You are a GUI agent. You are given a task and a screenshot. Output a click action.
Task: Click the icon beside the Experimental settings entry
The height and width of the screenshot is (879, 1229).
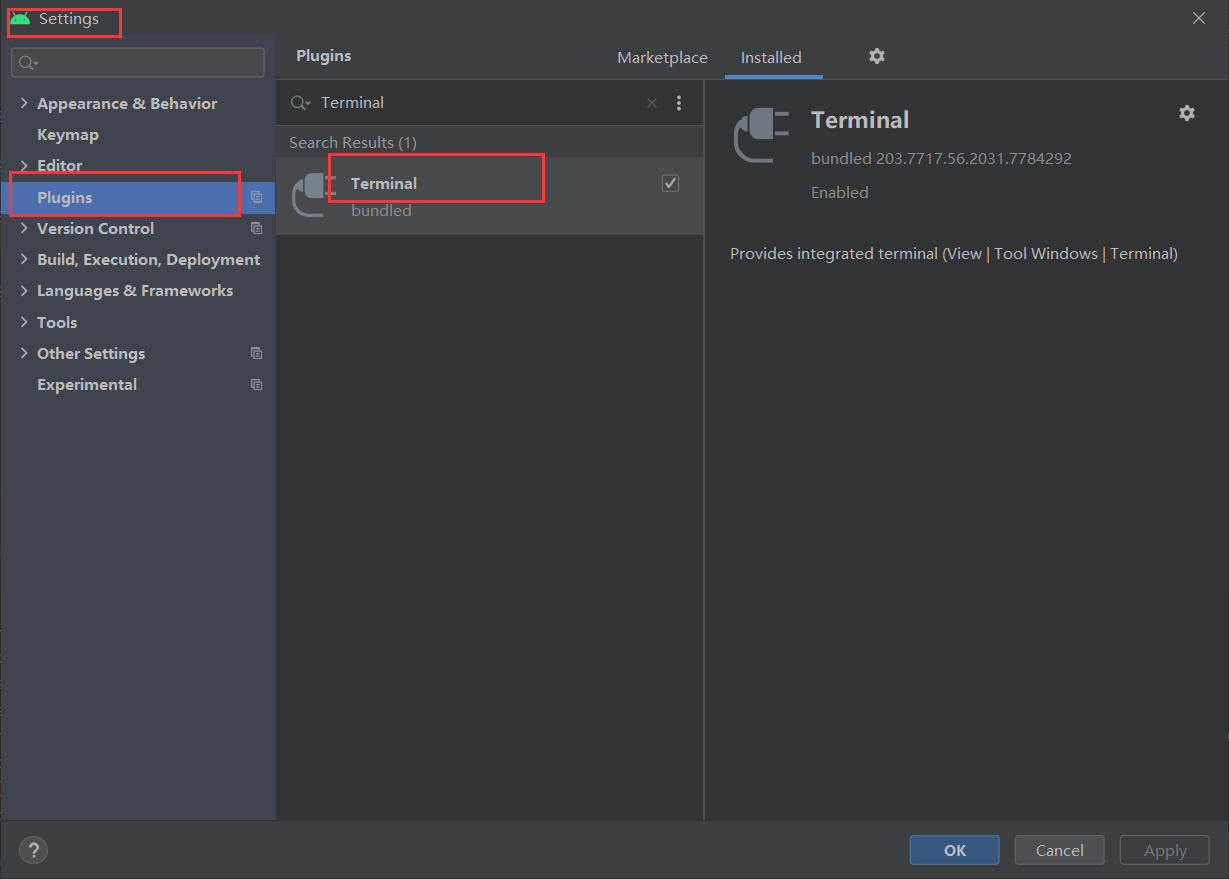257,384
